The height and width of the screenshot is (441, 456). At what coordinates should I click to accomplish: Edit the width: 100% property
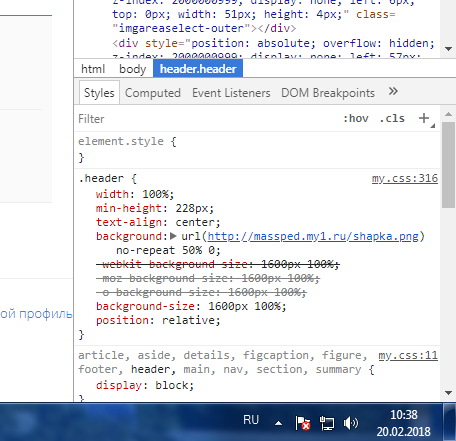pos(135,194)
